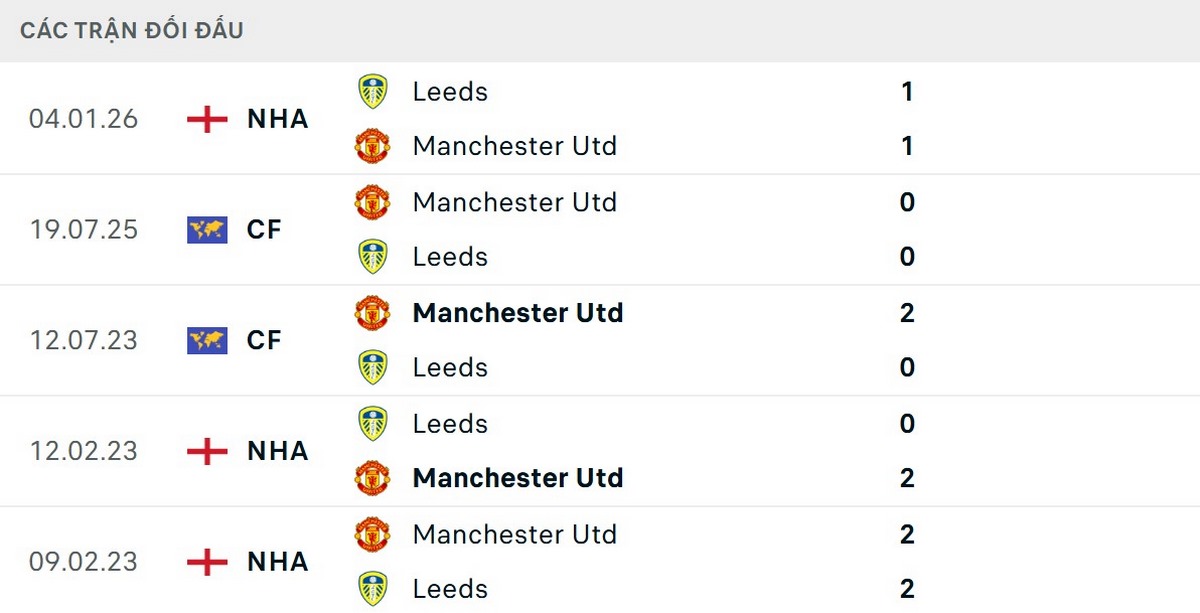The image size is (1200, 613).
Task: Click the Manchester Utd crest in the 12.07.23 match
Action: click(372, 312)
